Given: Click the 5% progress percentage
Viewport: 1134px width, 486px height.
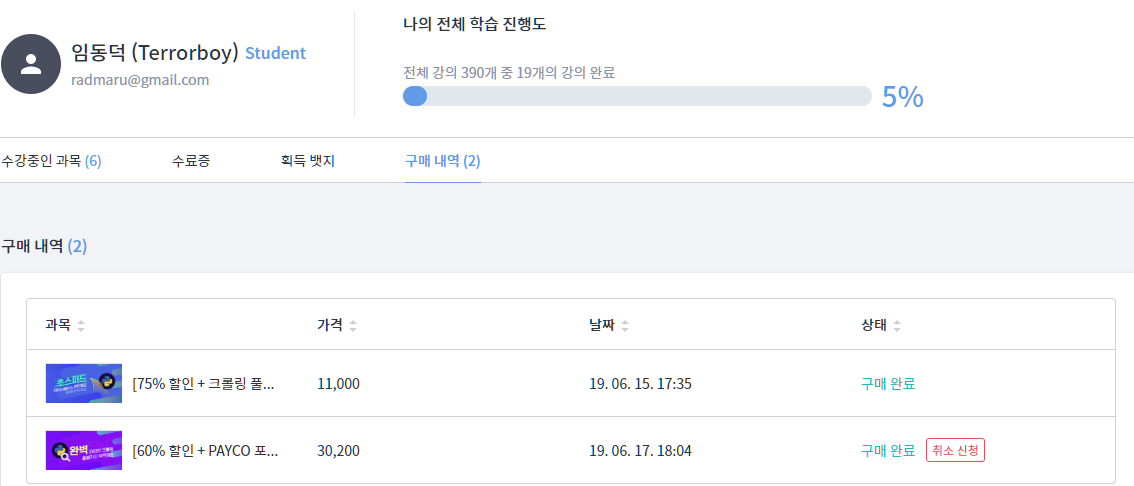Looking at the screenshot, I should (x=902, y=97).
